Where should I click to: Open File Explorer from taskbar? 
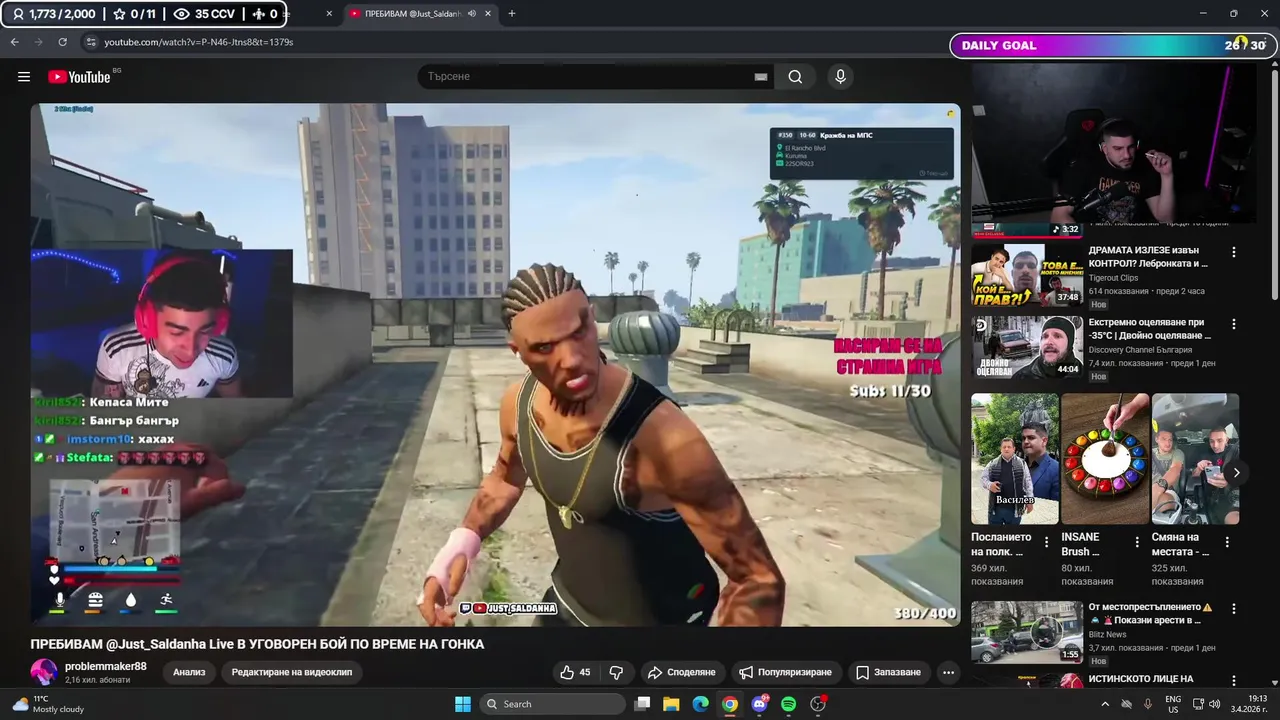click(671, 704)
